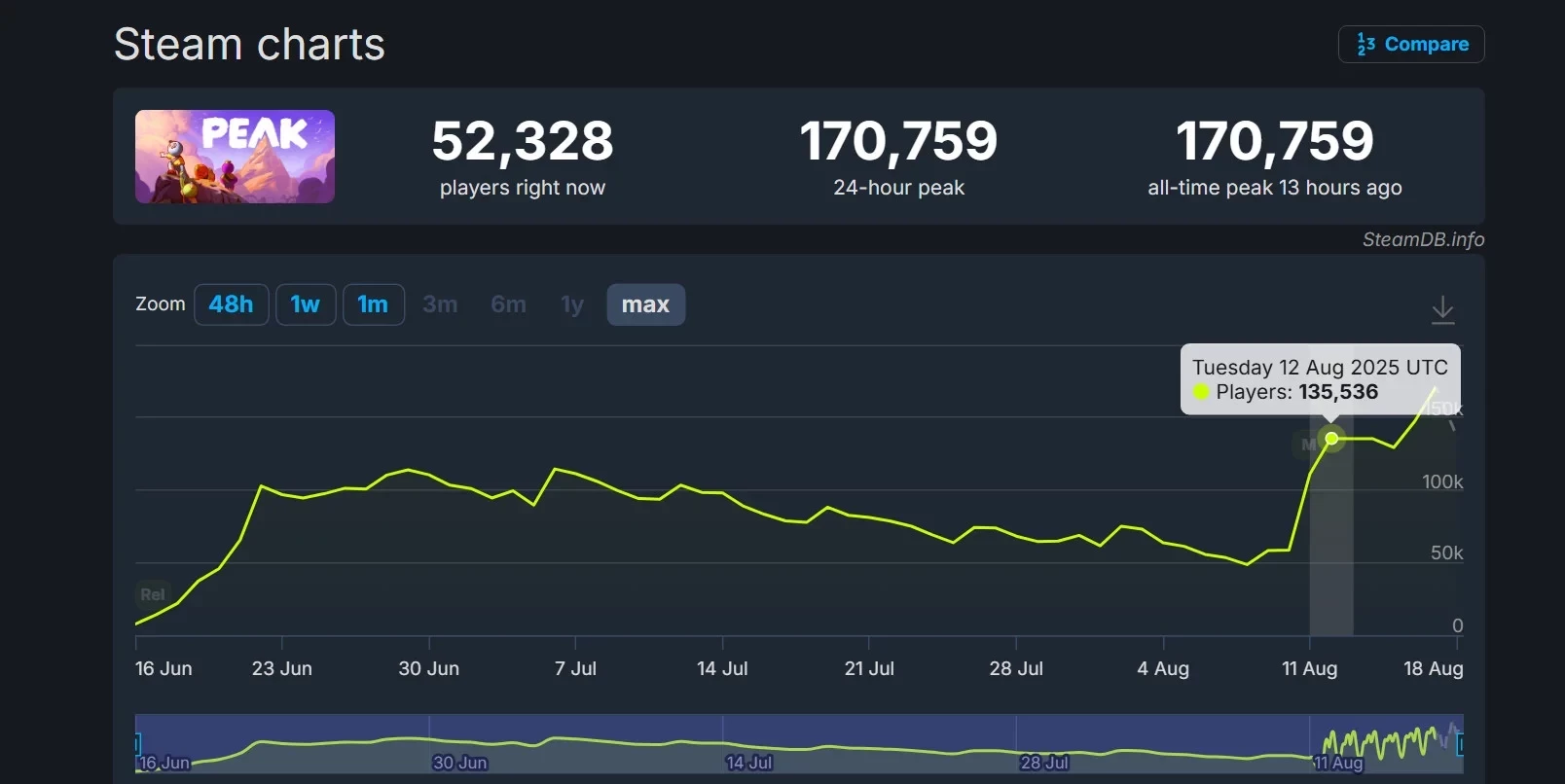Click the SteamDB.info credit text
The height and width of the screenshot is (784, 1565).
[1423, 239]
